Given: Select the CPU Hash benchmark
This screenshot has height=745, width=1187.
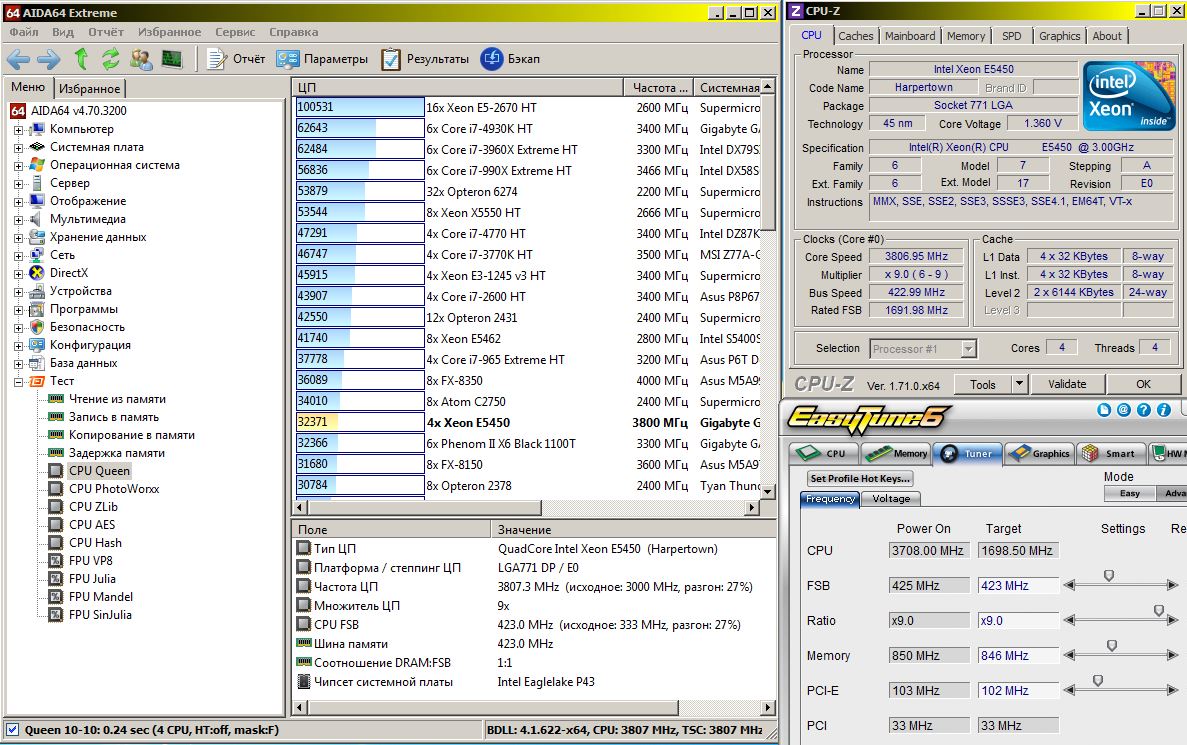Looking at the screenshot, I should point(95,543).
